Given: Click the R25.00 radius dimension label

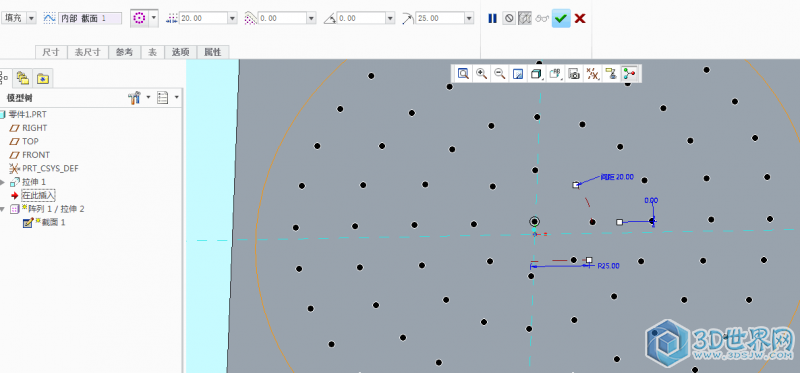Looking at the screenshot, I should coord(609,266).
